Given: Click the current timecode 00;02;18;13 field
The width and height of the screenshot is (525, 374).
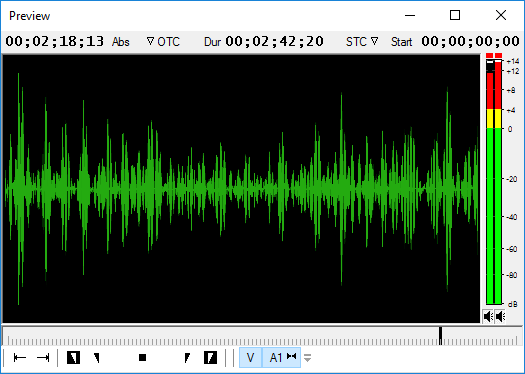Looking at the screenshot, I should coord(55,42).
